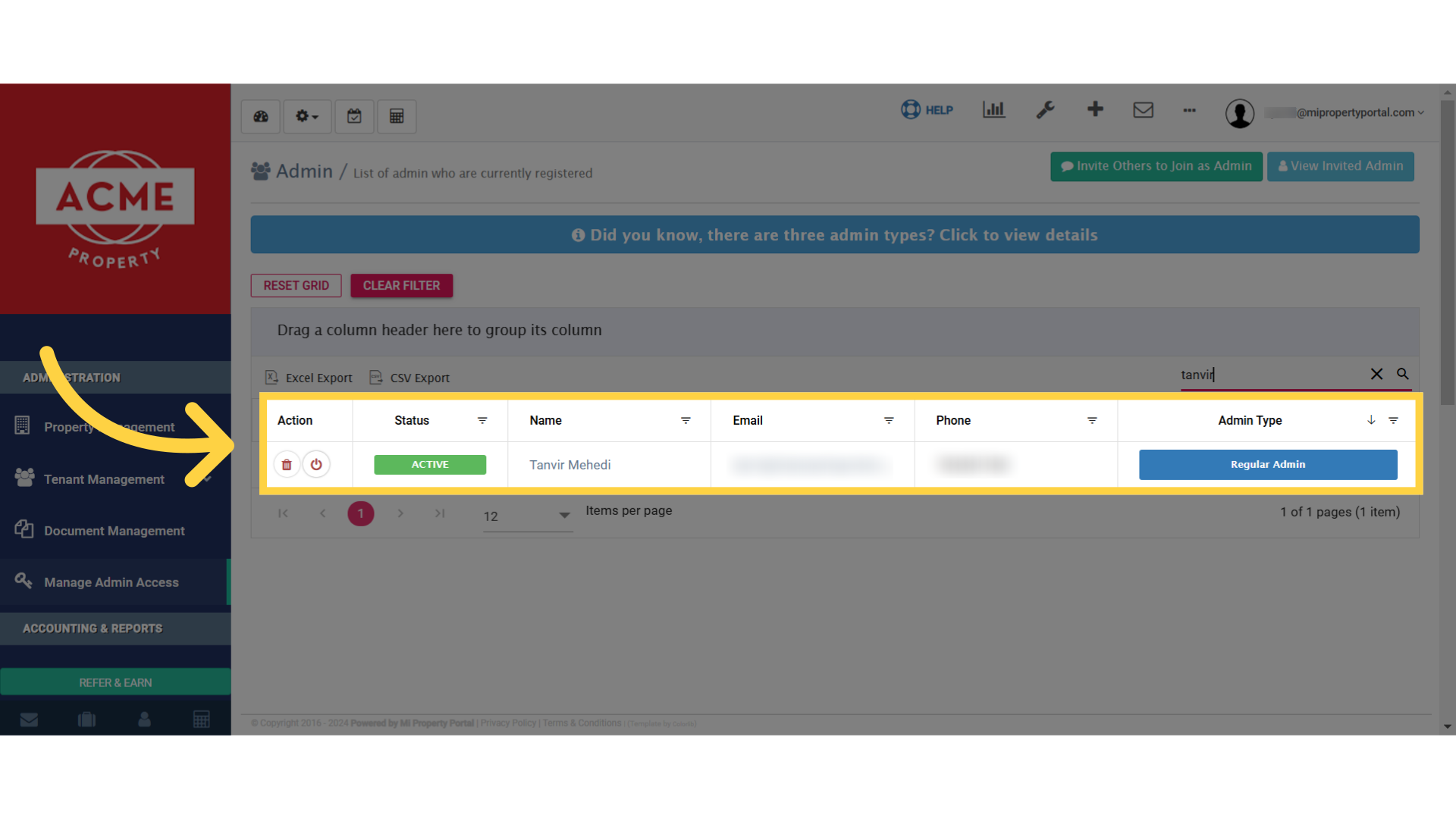Viewport: 1456px width, 819px height.
Task: Open the Name column filter
Action: coord(686,420)
